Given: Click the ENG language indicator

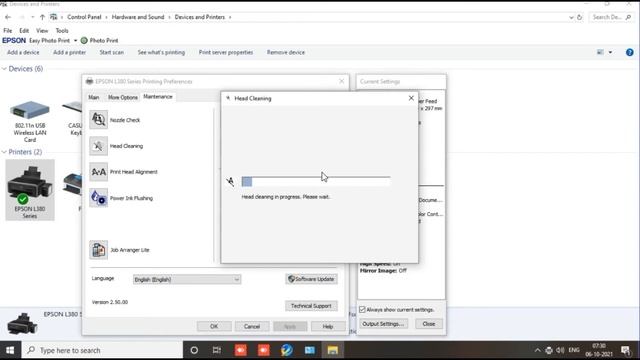Looking at the screenshot, I should coord(574,350).
